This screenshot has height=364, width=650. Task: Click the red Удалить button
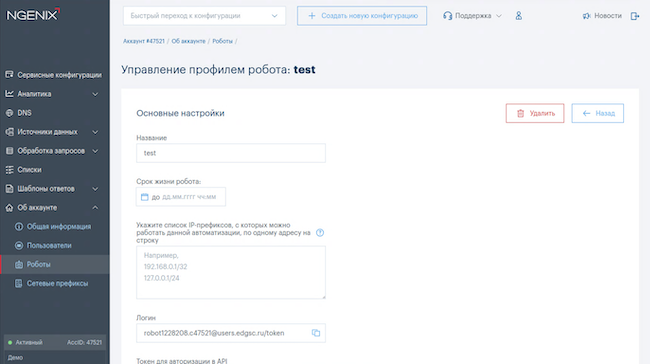[x=535, y=113]
